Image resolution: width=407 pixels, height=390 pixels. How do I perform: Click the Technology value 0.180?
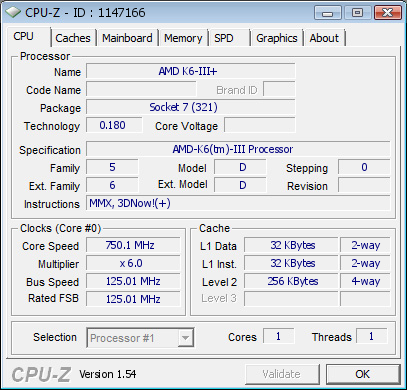click(x=114, y=125)
